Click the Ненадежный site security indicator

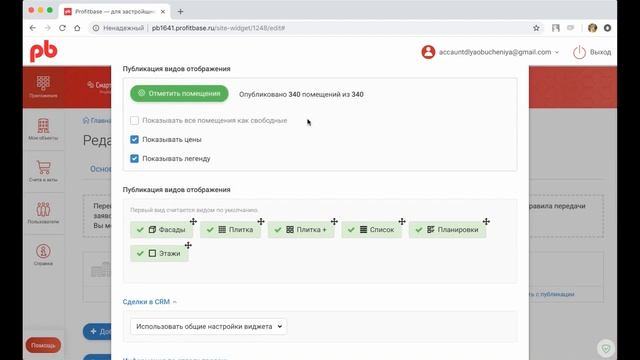(118, 28)
